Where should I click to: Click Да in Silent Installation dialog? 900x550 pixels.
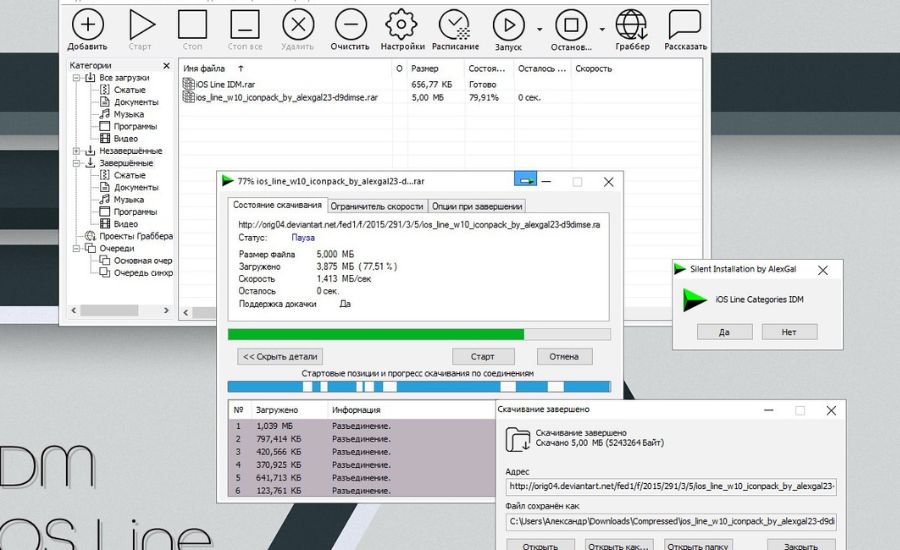[724, 332]
